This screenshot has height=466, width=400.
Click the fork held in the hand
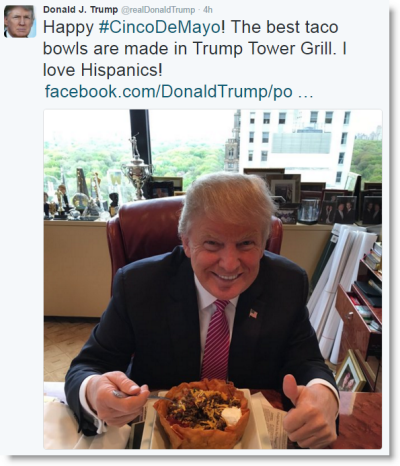click(143, 396)
